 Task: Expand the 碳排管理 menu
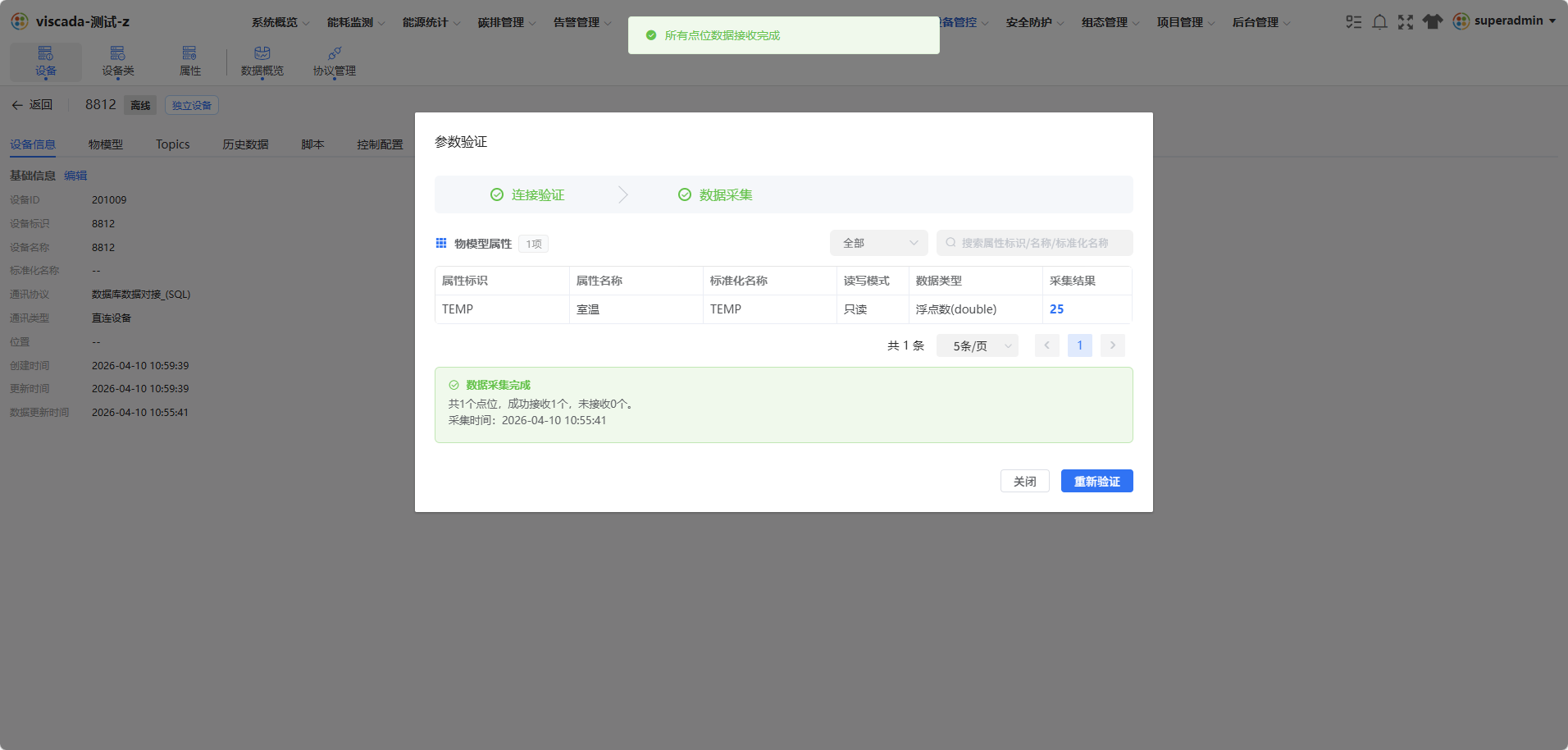(x=507, y=22)
